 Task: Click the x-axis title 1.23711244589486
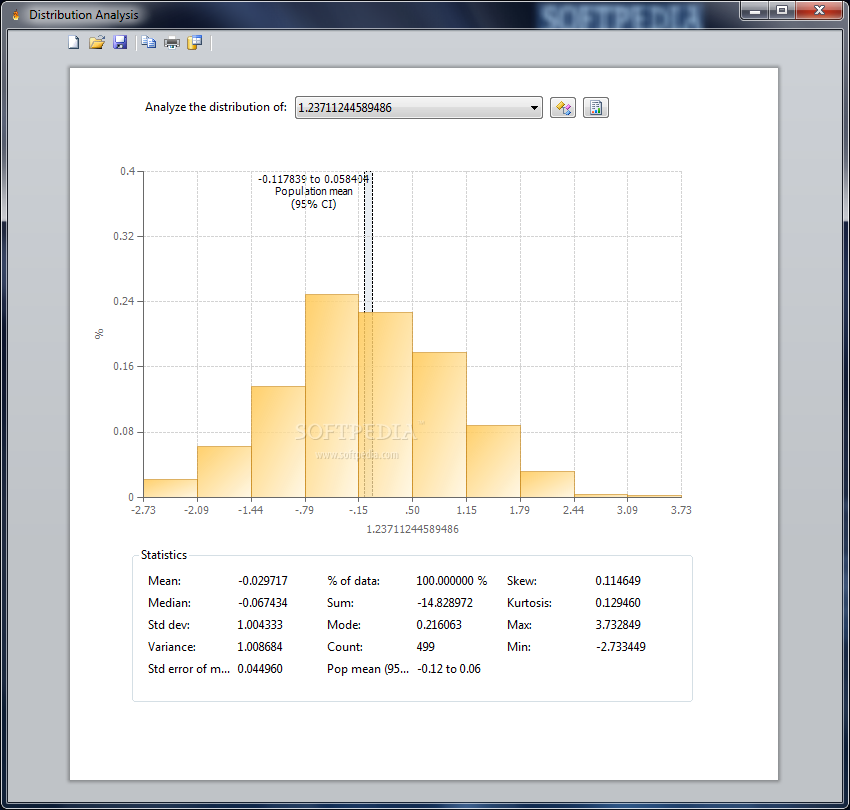pos(413,529)
